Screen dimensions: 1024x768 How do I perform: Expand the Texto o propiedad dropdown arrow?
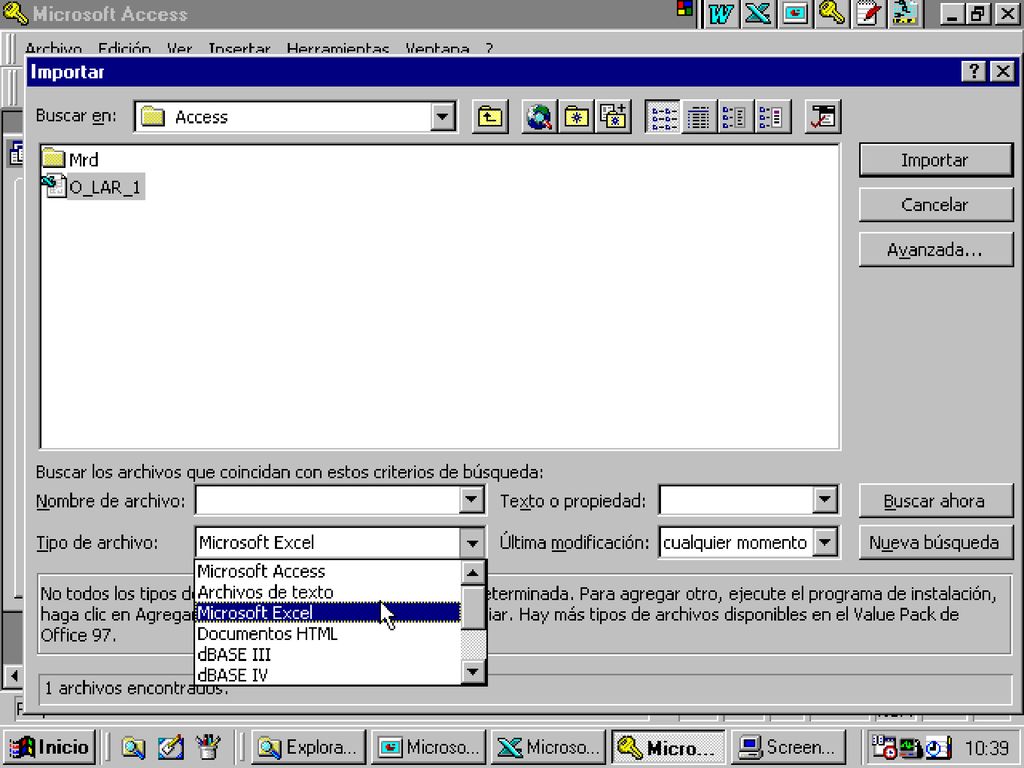[825, 501]
